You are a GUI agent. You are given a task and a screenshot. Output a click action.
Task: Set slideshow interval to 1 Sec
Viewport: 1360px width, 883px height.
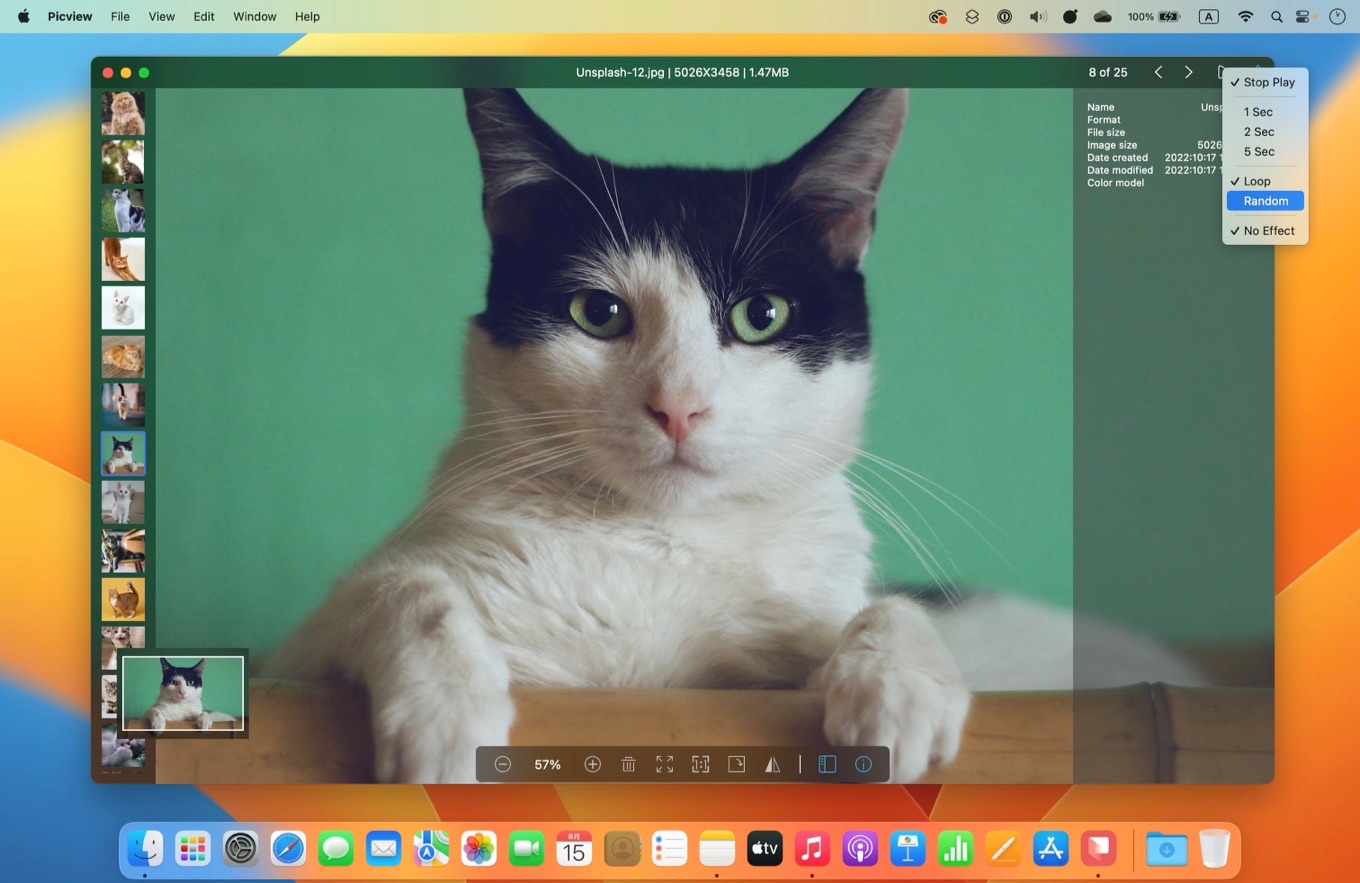[x=1265, y=112]
